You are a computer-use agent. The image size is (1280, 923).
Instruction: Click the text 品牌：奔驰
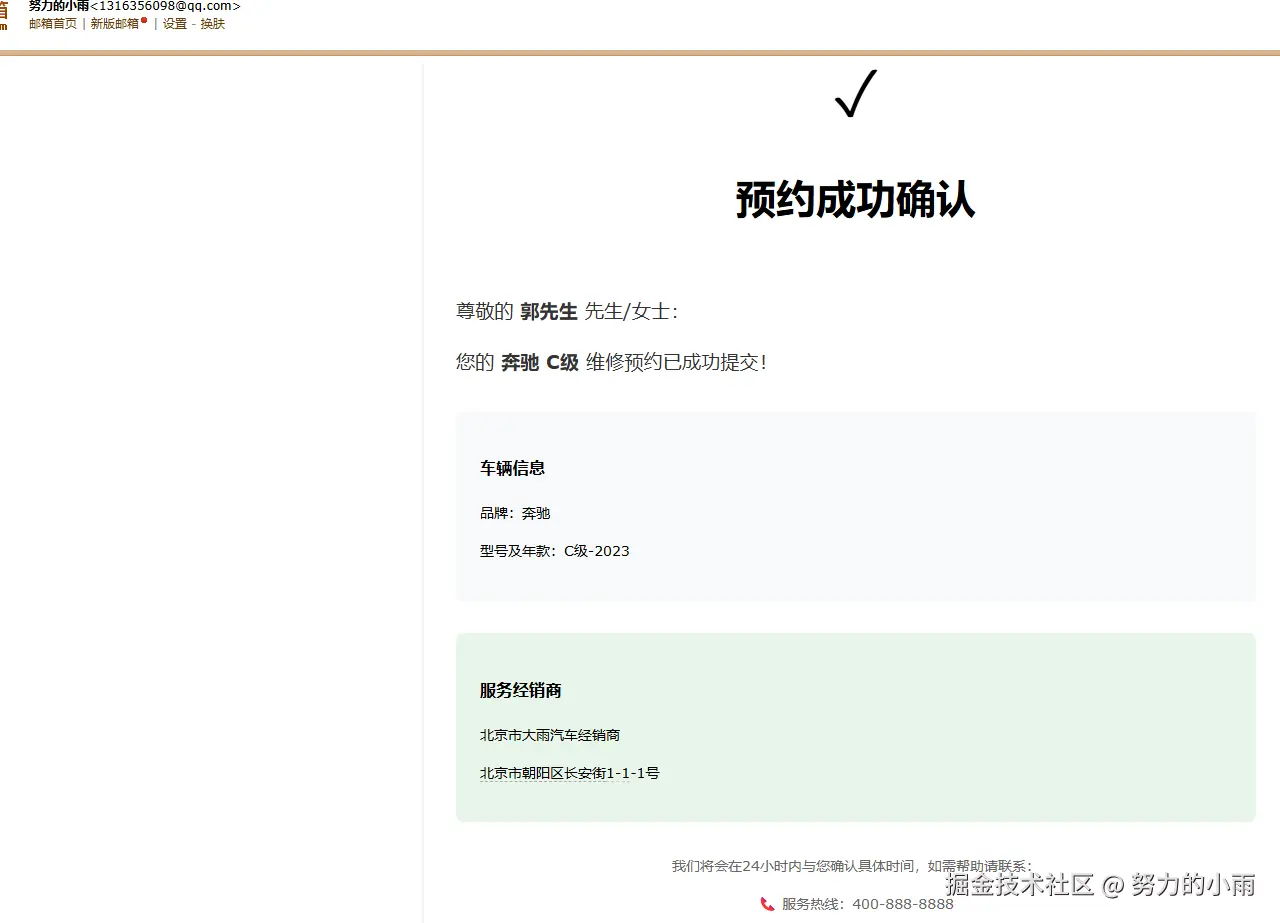coord(515,513)
